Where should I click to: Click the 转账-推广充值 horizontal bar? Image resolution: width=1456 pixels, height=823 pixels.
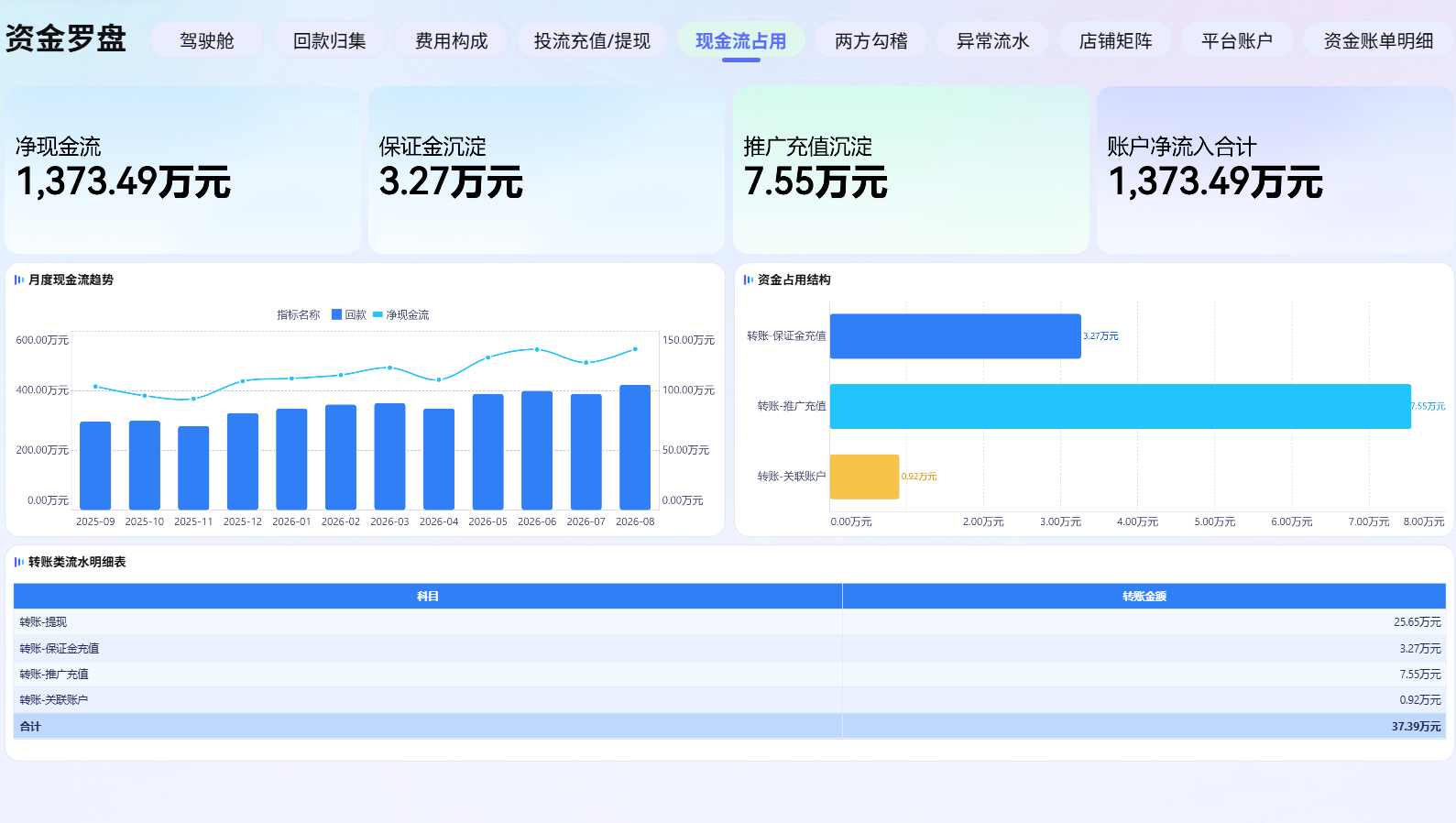point(1121,406)
